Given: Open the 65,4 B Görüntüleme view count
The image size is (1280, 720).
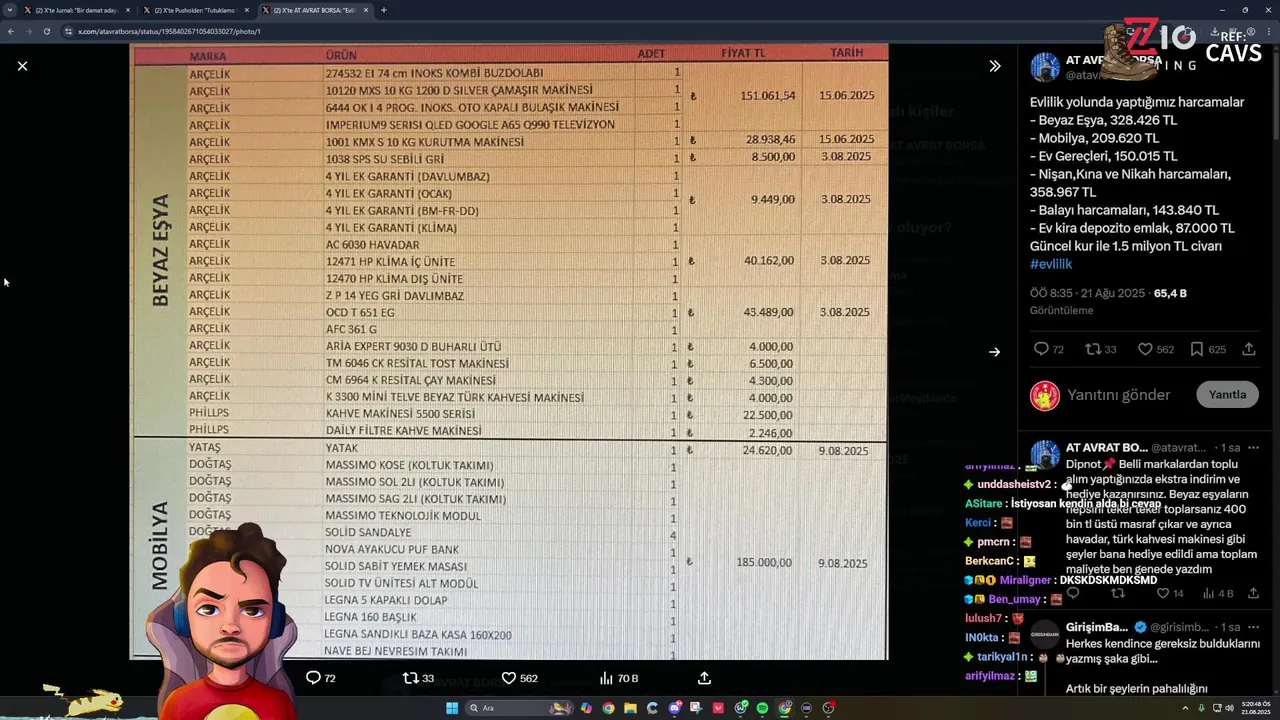Looking at the screenshot, I should click(x=1170, y=293).
